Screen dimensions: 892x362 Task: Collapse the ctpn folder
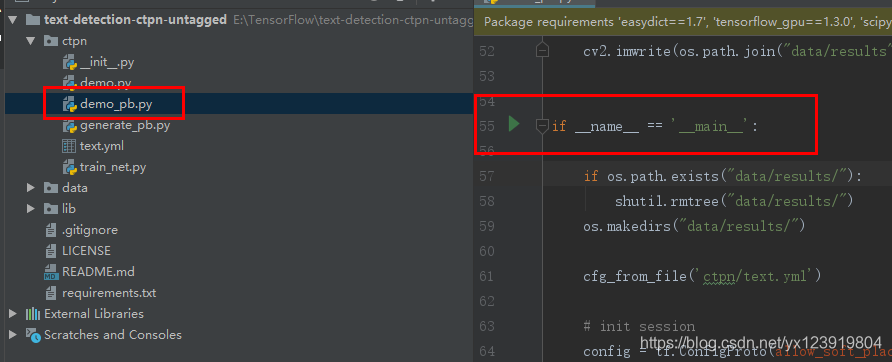31,41
